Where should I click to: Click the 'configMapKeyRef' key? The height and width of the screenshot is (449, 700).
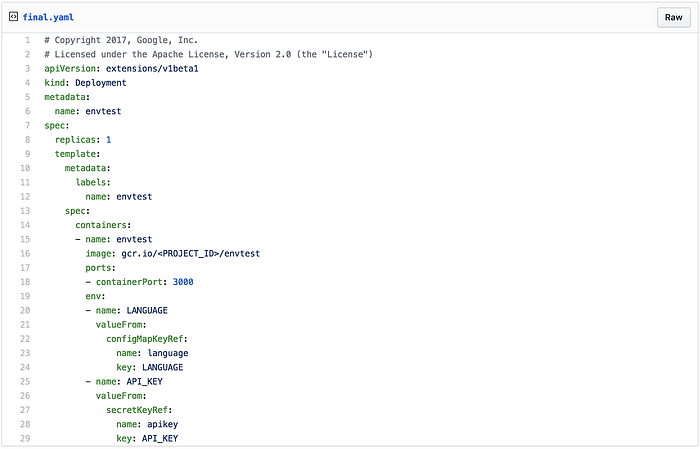(145, 339)
